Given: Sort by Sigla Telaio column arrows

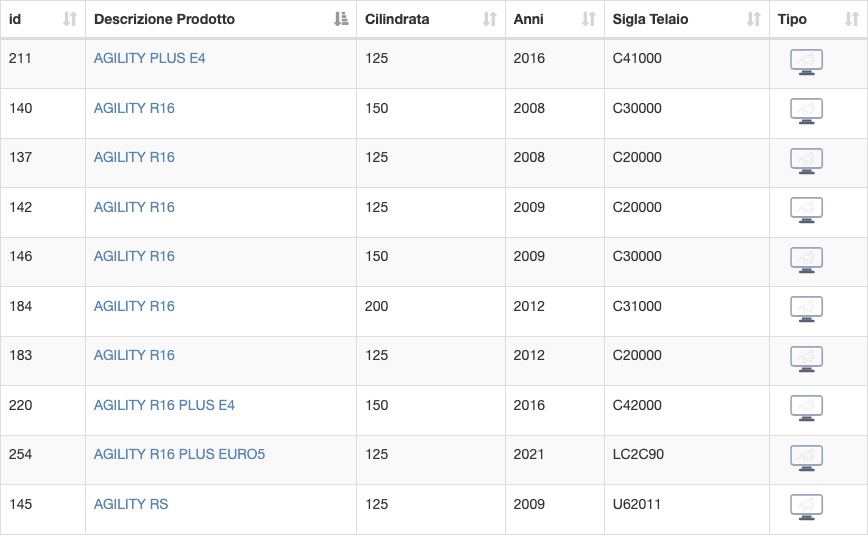Looking at the screenshot, I should pos(753,19).
